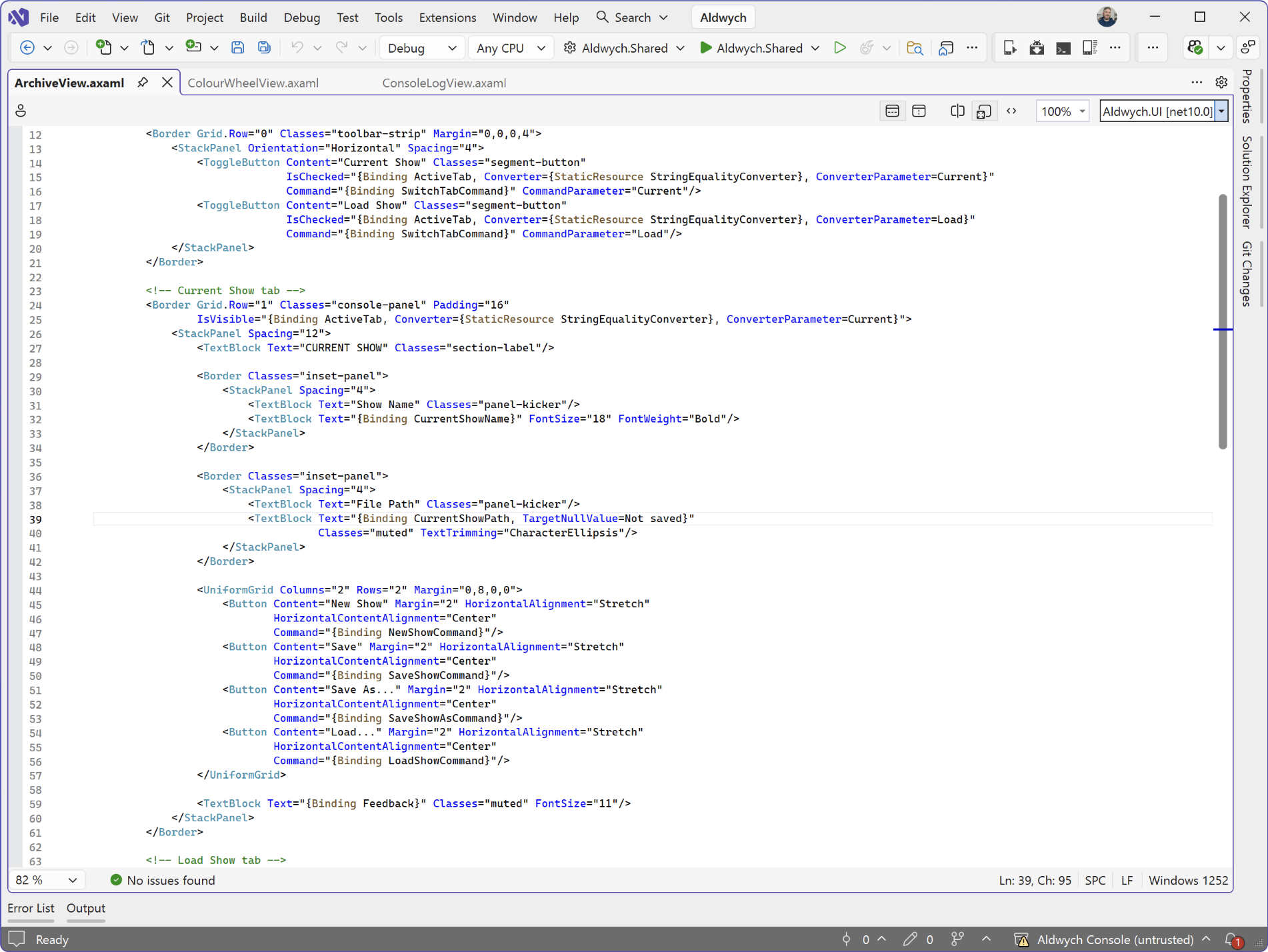The width and height of the screenshot is (1268, 952).
Task: Undo the last edit
Action: click(299, 47)
